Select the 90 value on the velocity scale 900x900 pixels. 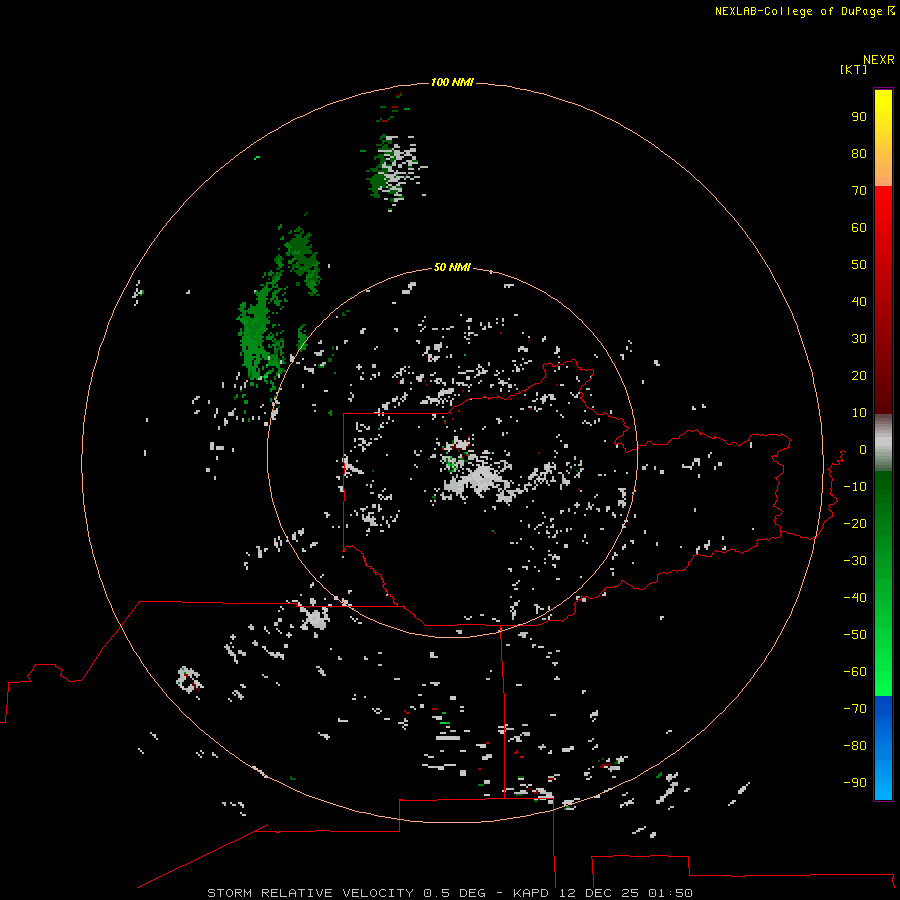pyautogui.click(x=859, y=117)
